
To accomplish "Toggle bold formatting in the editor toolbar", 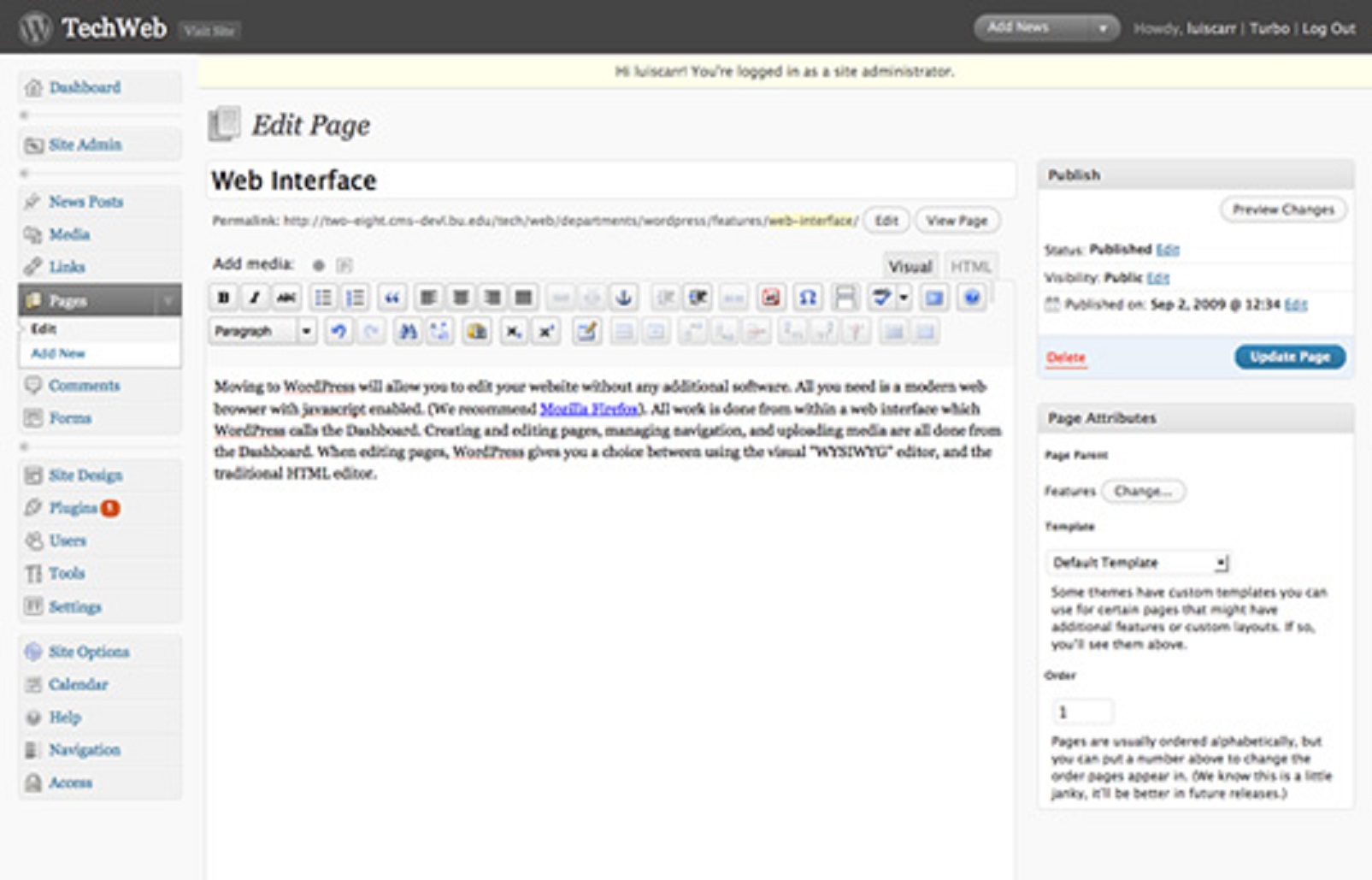I will (x=224, y=298).
